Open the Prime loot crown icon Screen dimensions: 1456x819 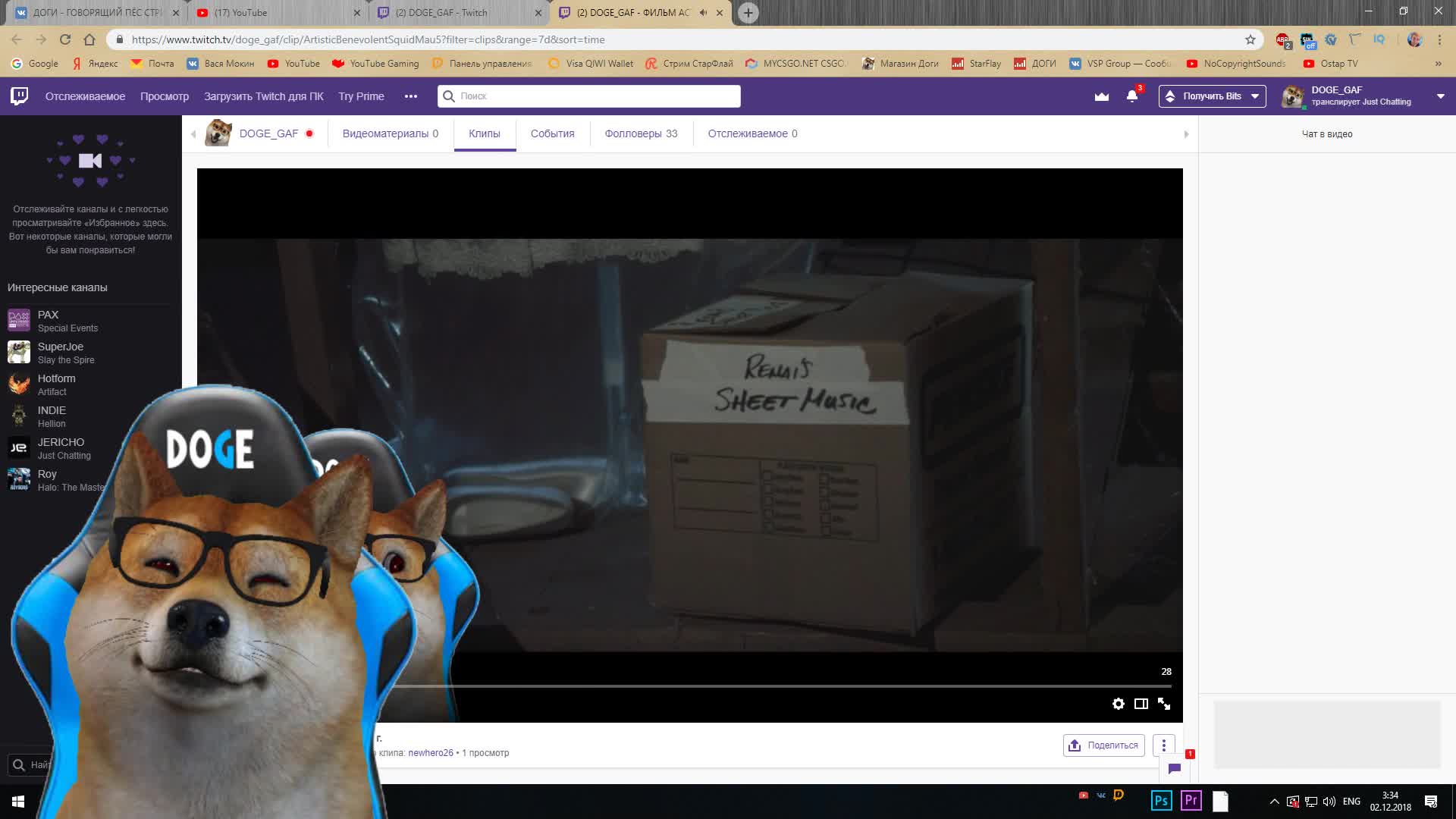1101,96
